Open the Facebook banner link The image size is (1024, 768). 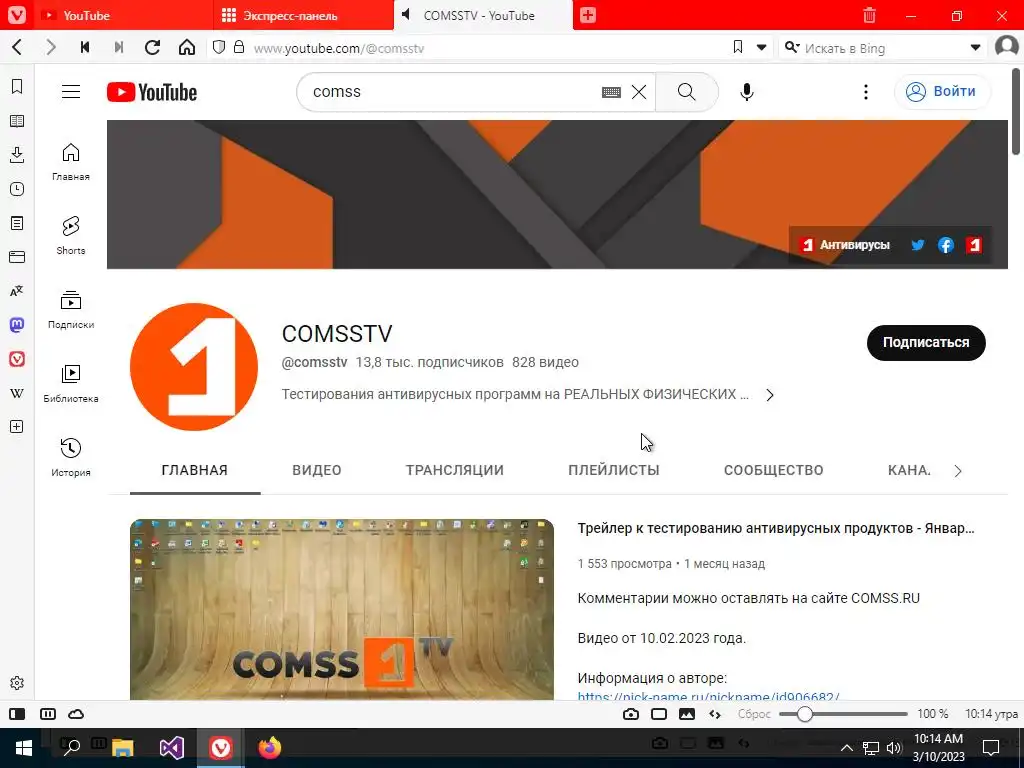[x=946, y=245]
